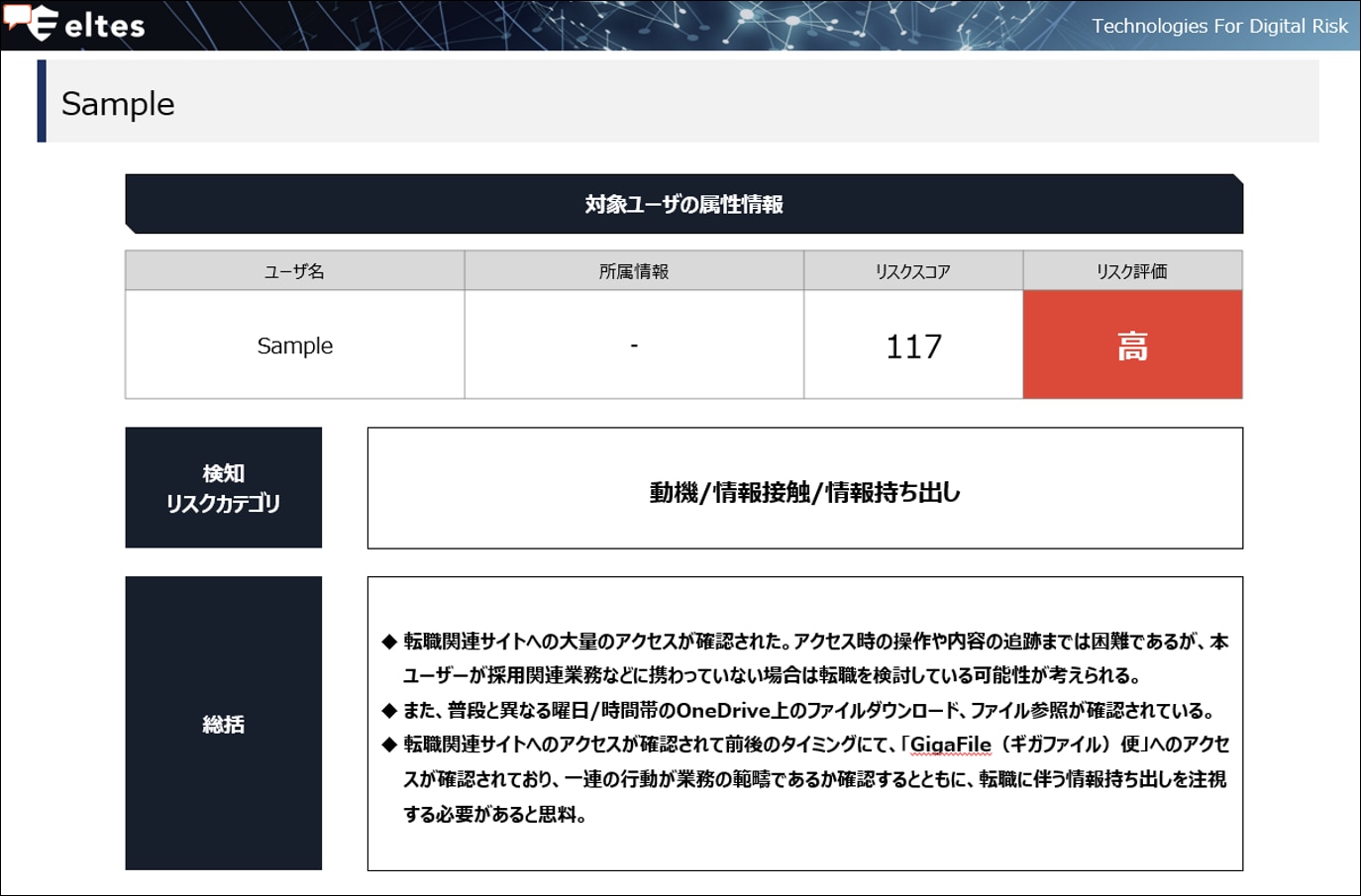The height and width of the screenshot is (896, 1361).
Task: Click the eltes brand name text
Action: [x=105, y=26]
